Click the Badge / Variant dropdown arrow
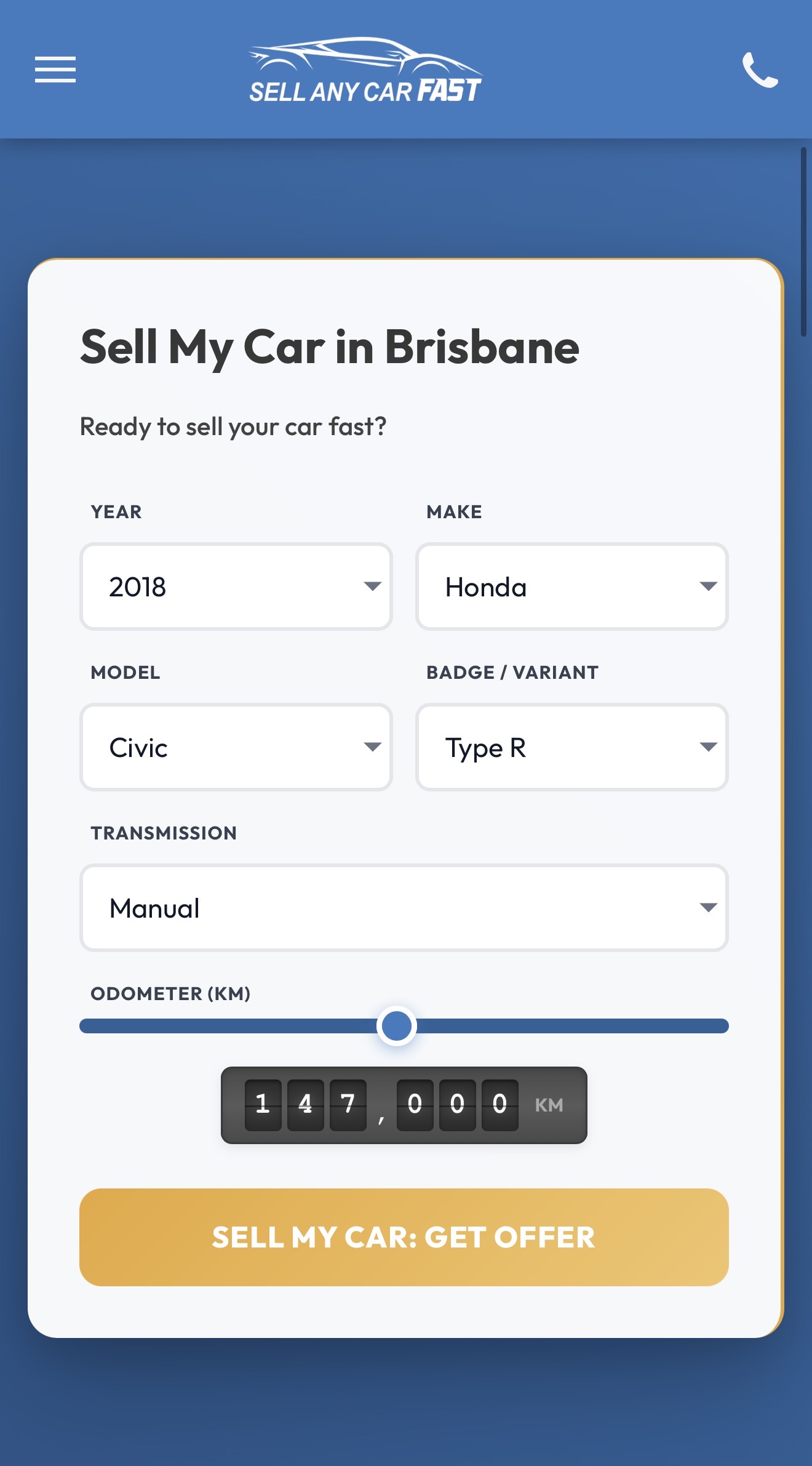The image size is (812, 1466). (x=708, y=747)
